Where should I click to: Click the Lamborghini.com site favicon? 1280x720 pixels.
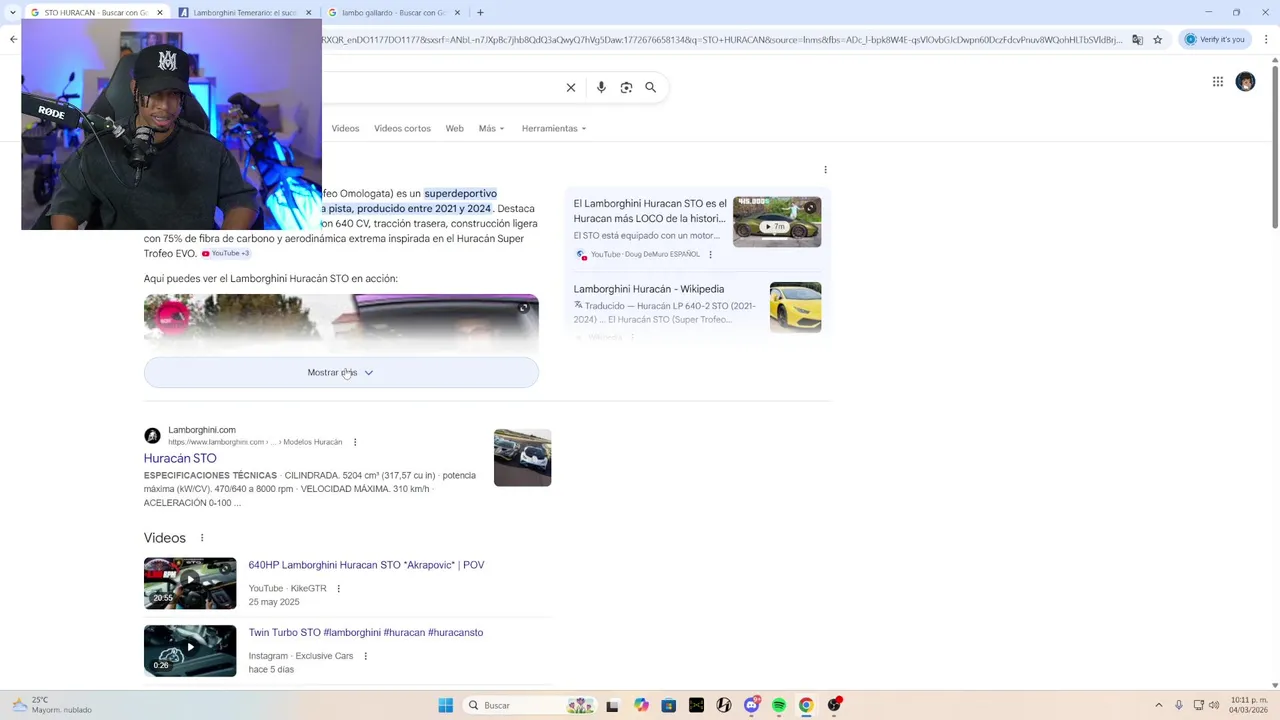[x=152, y=436]
